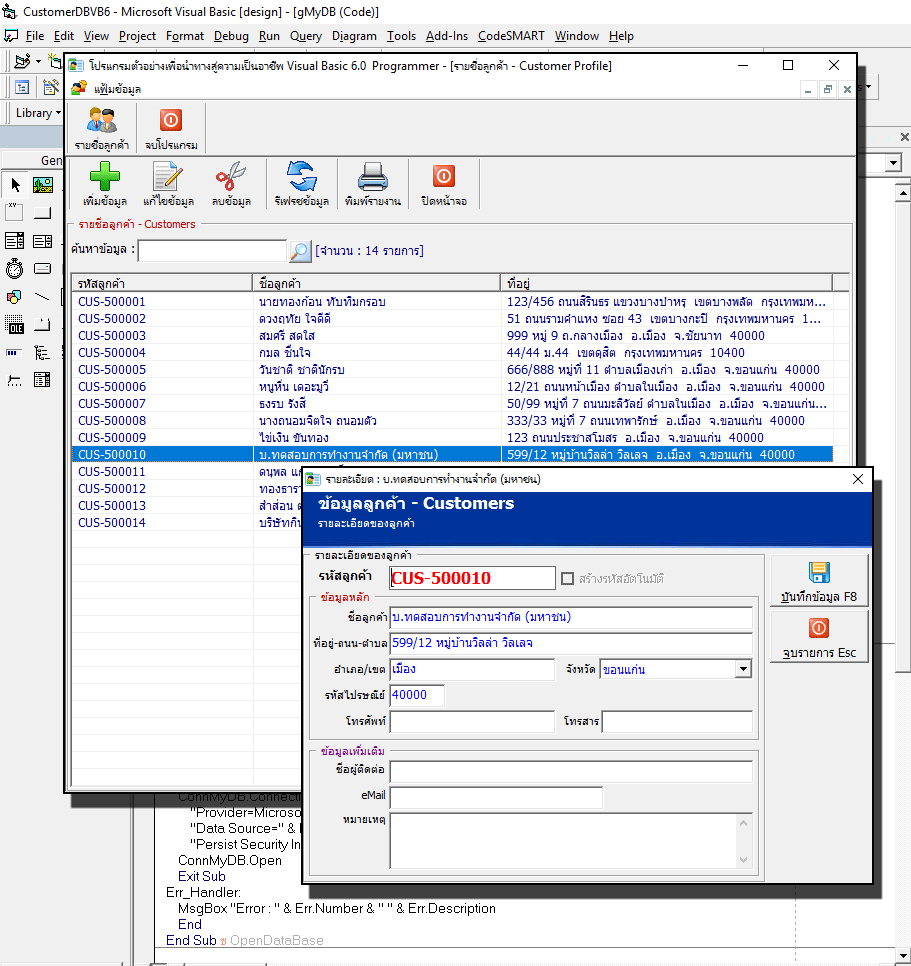Click the รีเฟรชข้อมูล refresh arrows icon
Screen dimensions: 911x966
click(x=301, y=177)
